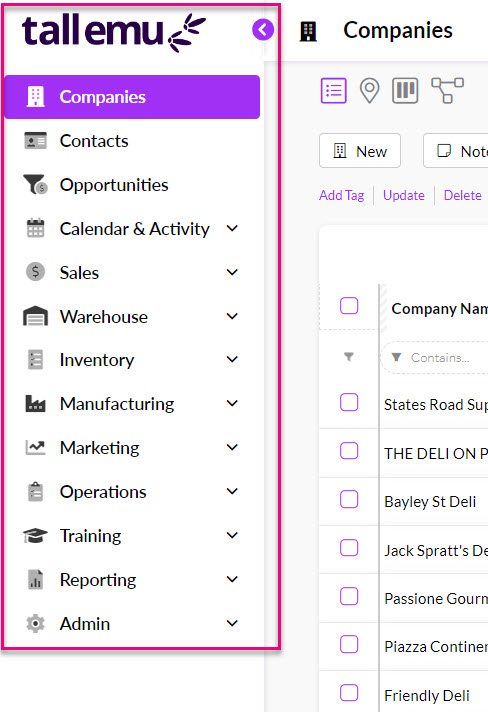The image size is (488, 712).
Task: Click the Warehouse building icon
Action: (x=35, y=316)
